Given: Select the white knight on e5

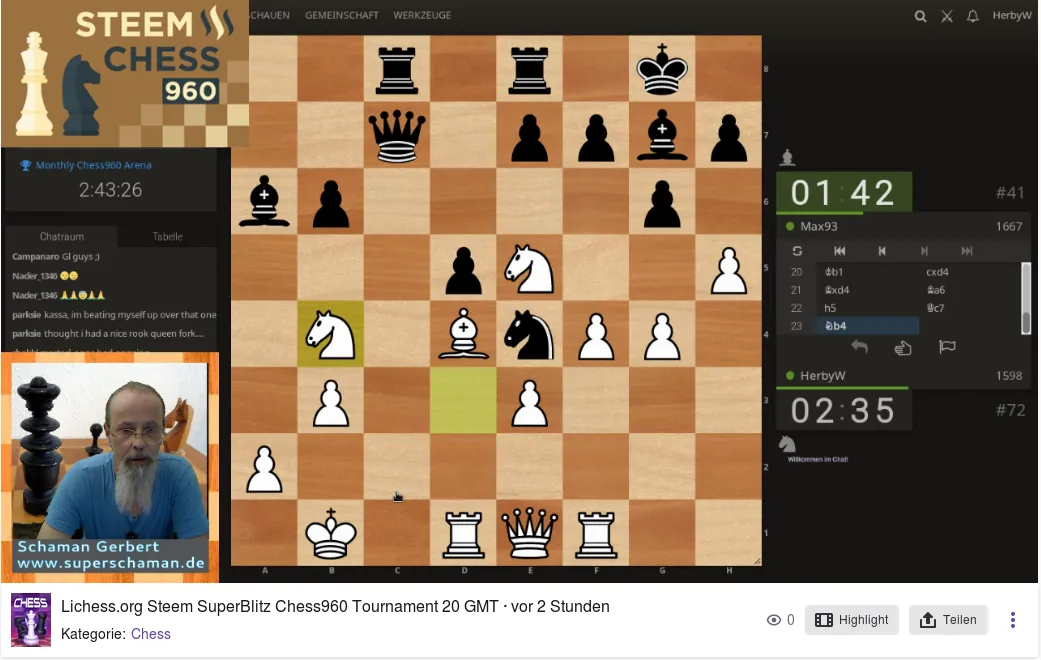Looking at the screenshot, I should (530, 268).
